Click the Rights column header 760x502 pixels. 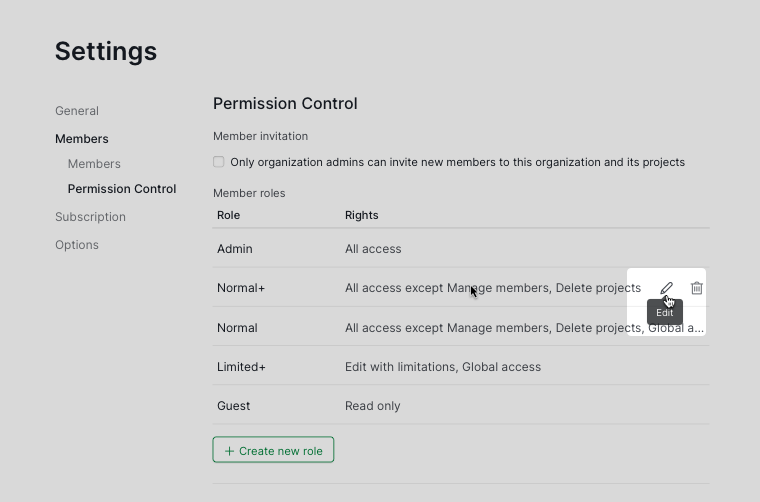pos(362,215)
